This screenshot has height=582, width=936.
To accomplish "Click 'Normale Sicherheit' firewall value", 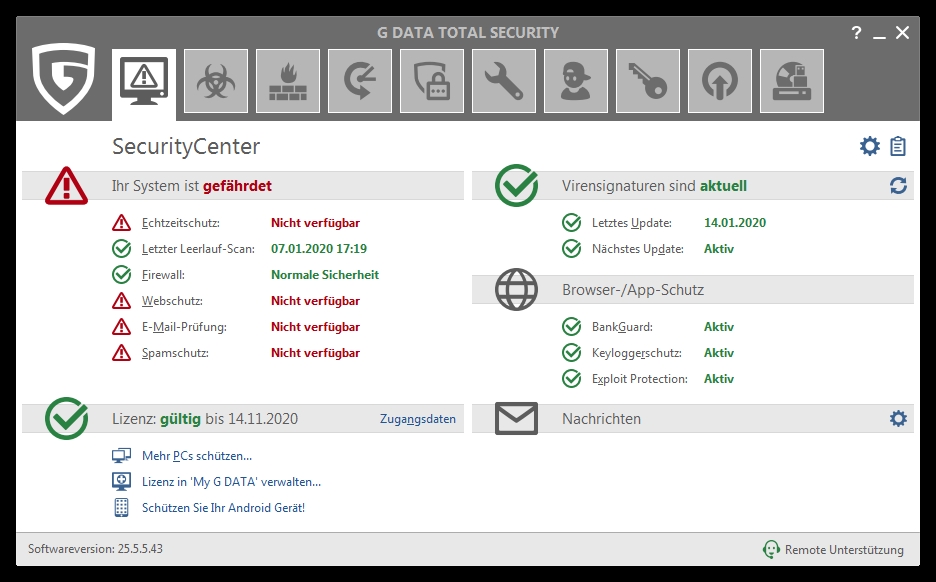I will [x=325, y=275].
